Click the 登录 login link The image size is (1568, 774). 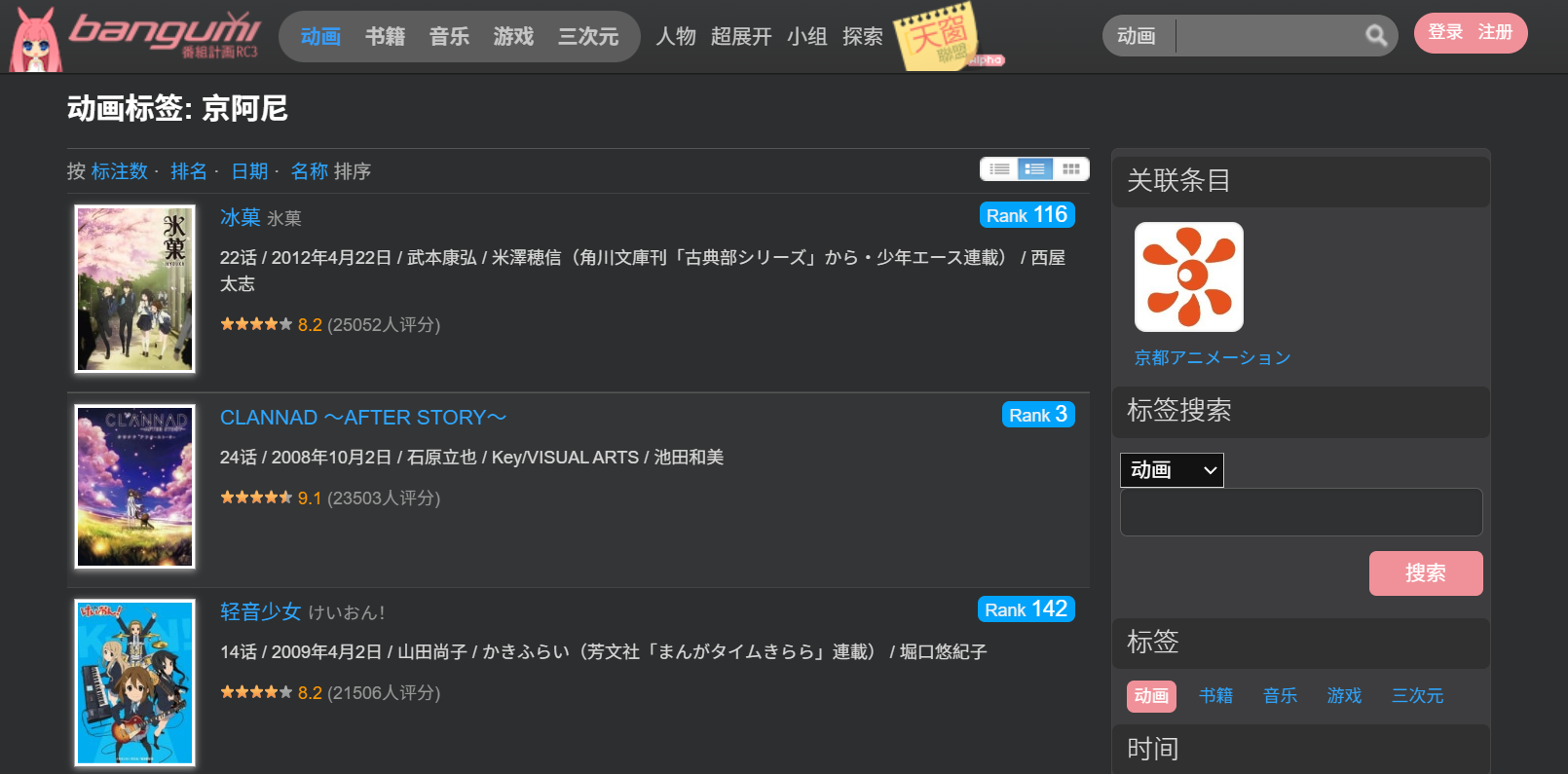[x=1445, y=32]
